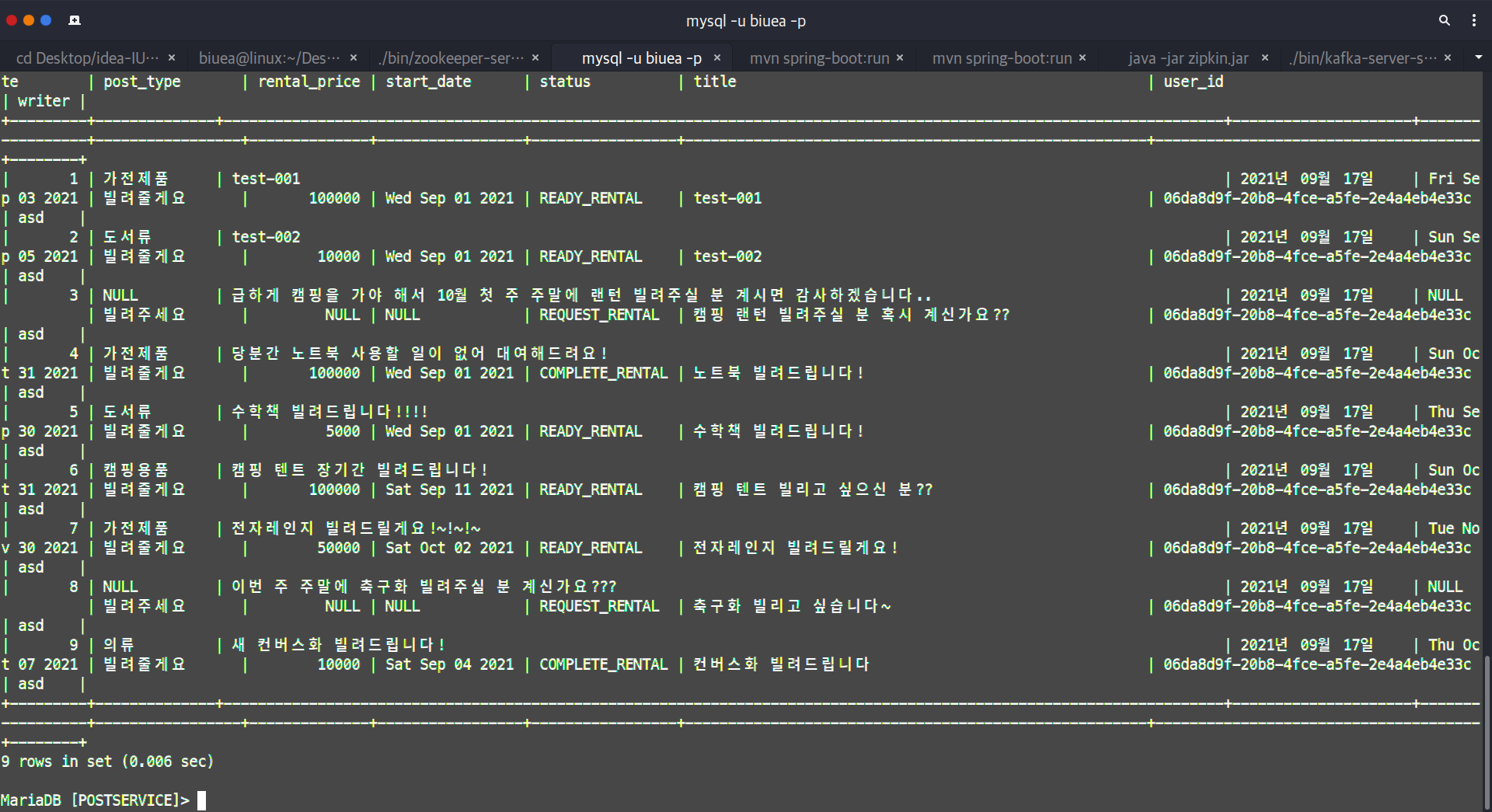Maximize the window with the blue button
This screenshot has height=812, width=1492.
pos(47,20)
